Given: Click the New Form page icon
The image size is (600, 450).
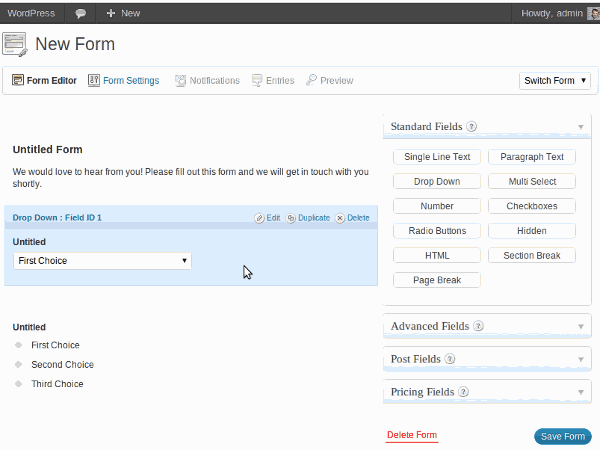Looking at the screenshot, I should tap(14, 44).
